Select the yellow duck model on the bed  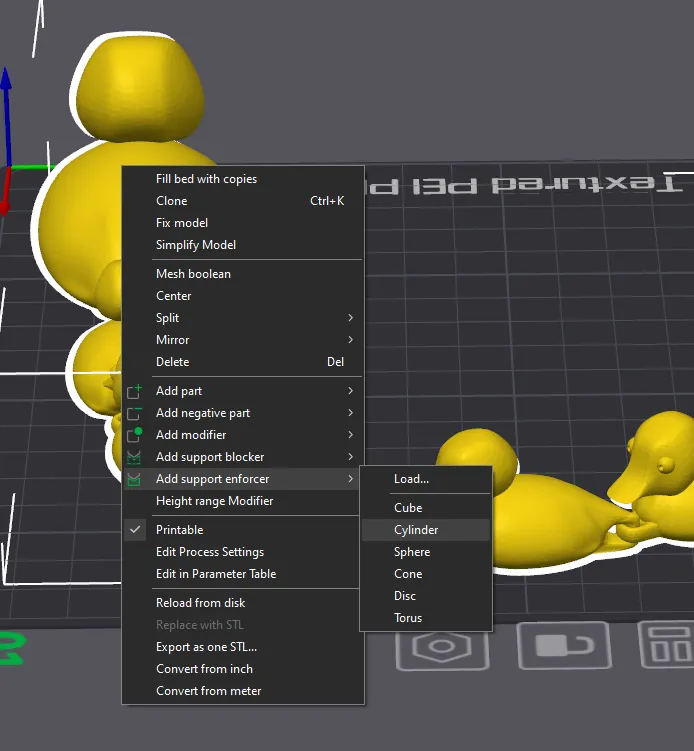pos(551,517)
